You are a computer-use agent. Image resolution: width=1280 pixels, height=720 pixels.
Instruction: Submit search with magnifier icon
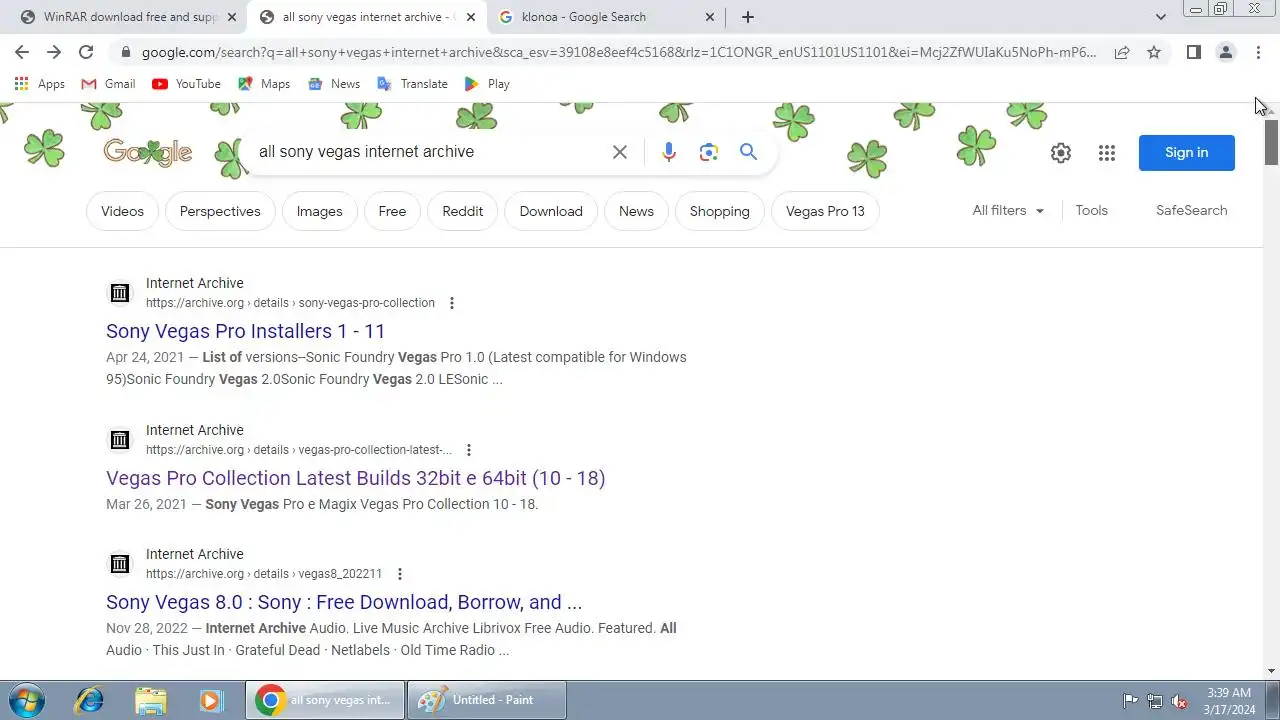click(748, 152)
